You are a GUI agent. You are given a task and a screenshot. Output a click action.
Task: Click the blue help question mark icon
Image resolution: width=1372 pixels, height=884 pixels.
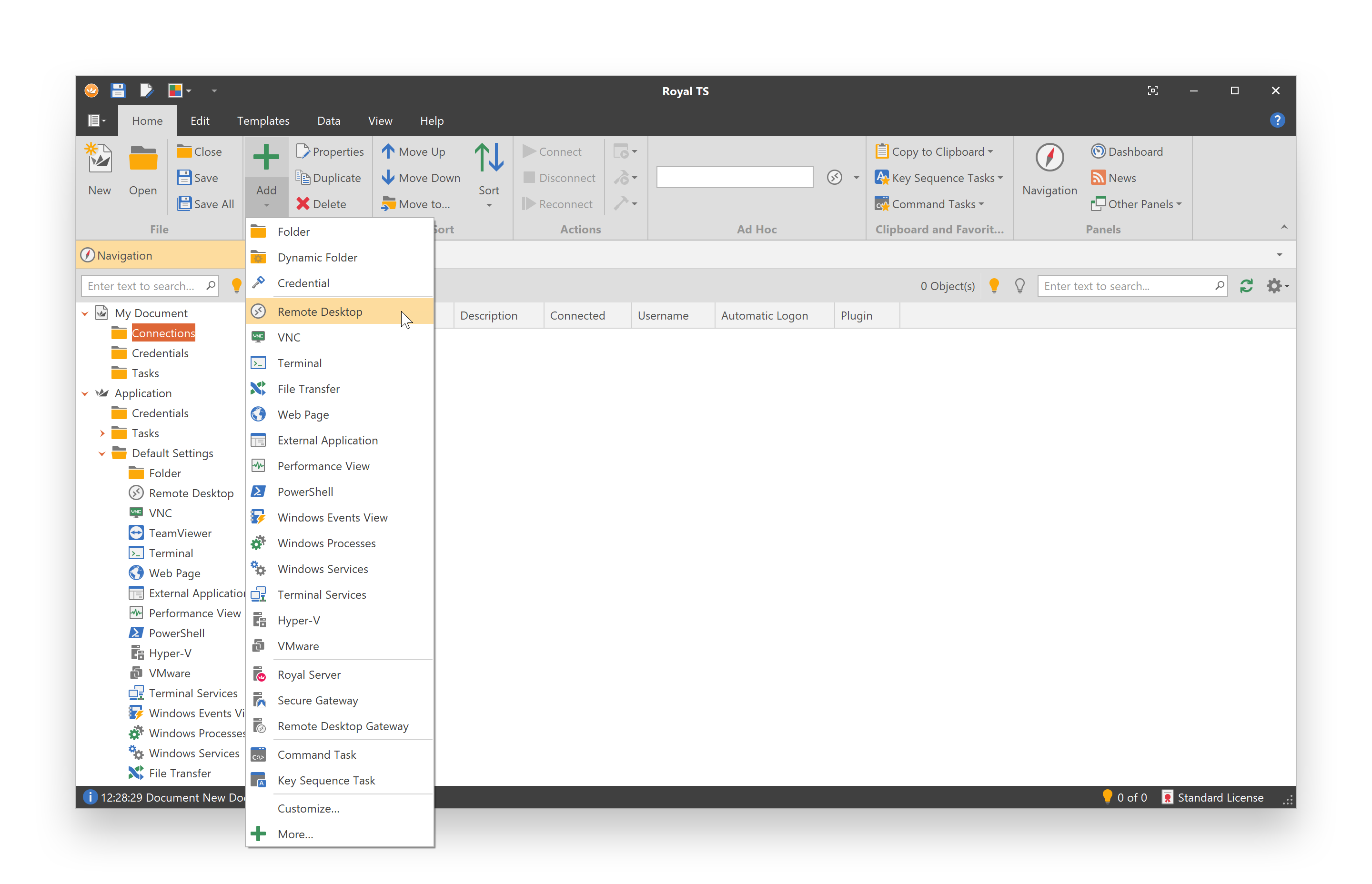click(x=1277, y=120)
